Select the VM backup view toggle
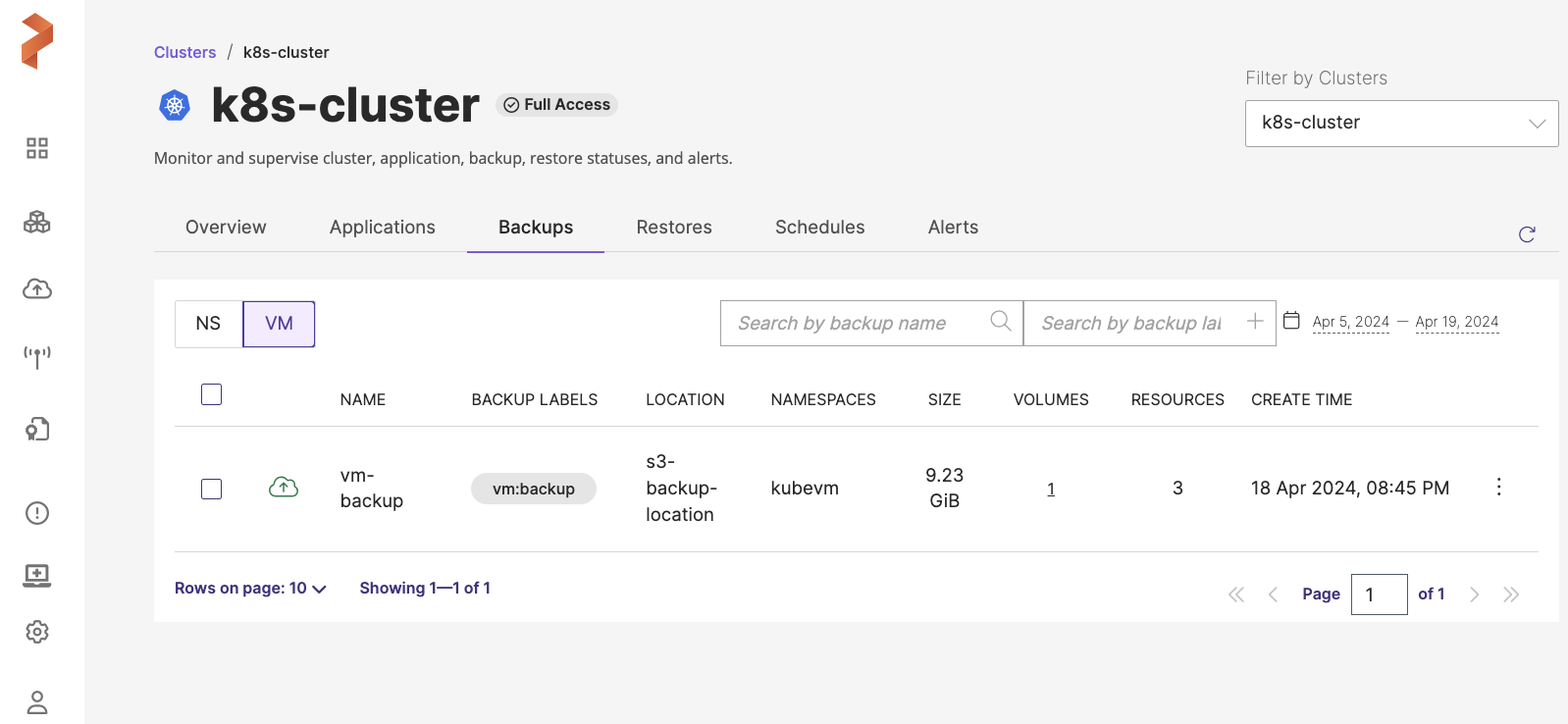The height and width of the screenshot is (724, 1568). [x=279, y=324]
